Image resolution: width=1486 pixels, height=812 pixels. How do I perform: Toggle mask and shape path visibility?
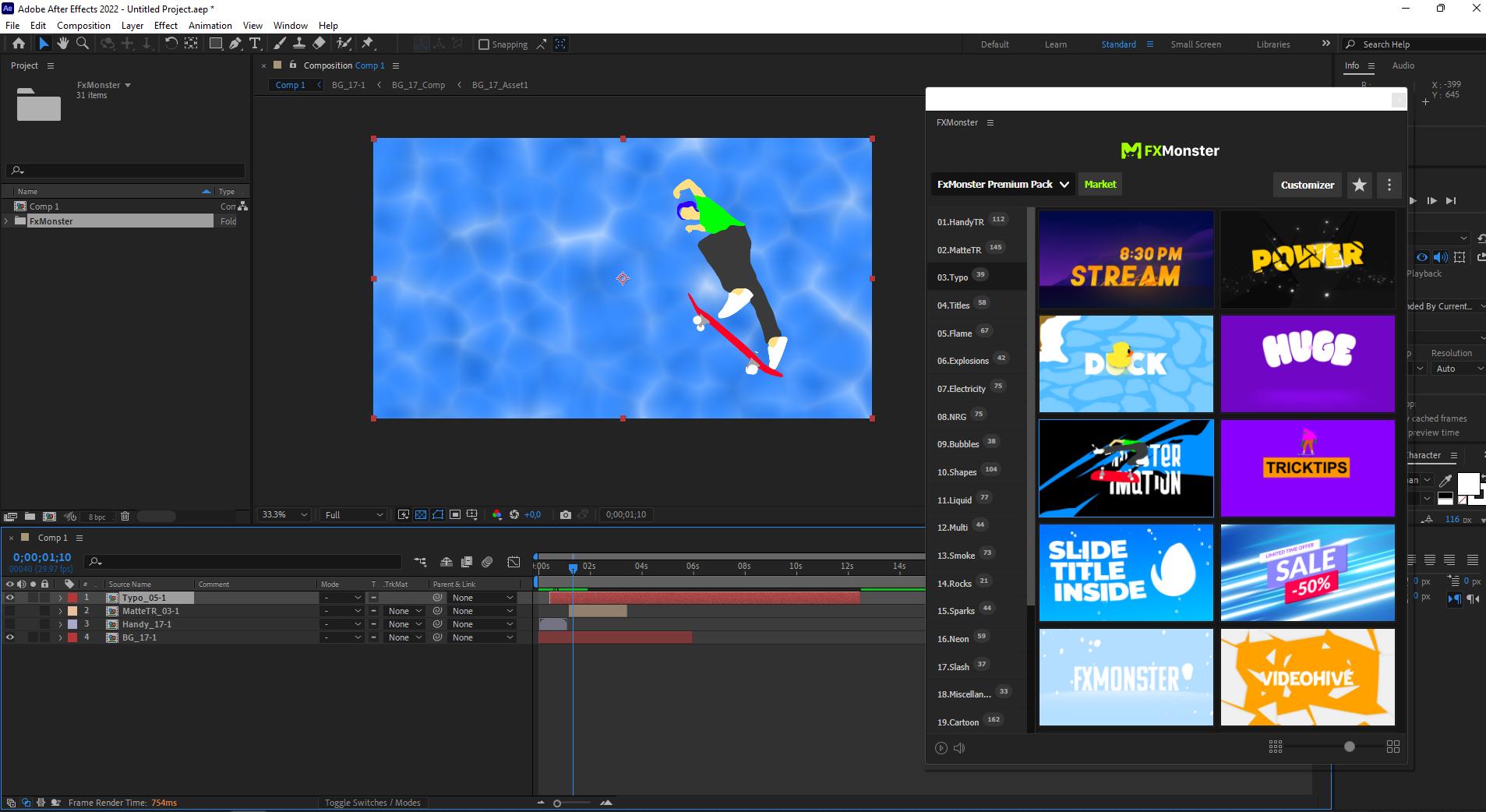(x=438, y=514)
